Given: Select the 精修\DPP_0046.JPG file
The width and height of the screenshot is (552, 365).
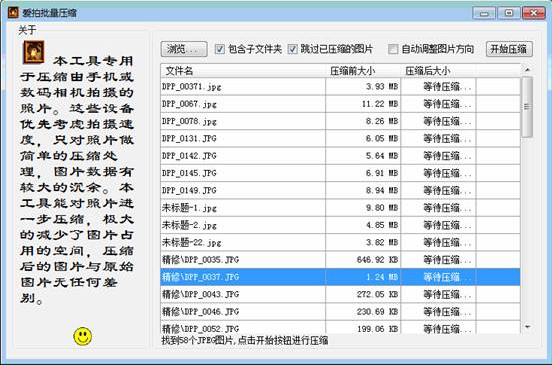Looking at the screenshot, I should pos(340,311).
